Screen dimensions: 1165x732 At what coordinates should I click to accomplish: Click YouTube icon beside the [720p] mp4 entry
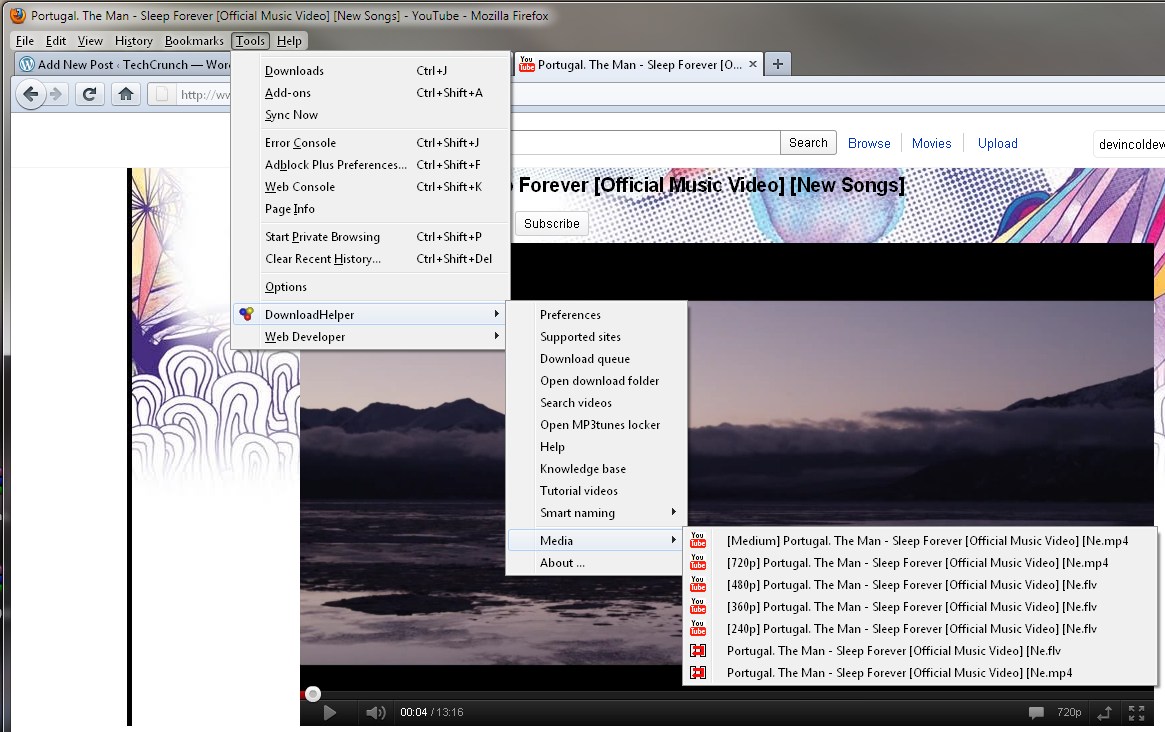(x=698, y=563)
